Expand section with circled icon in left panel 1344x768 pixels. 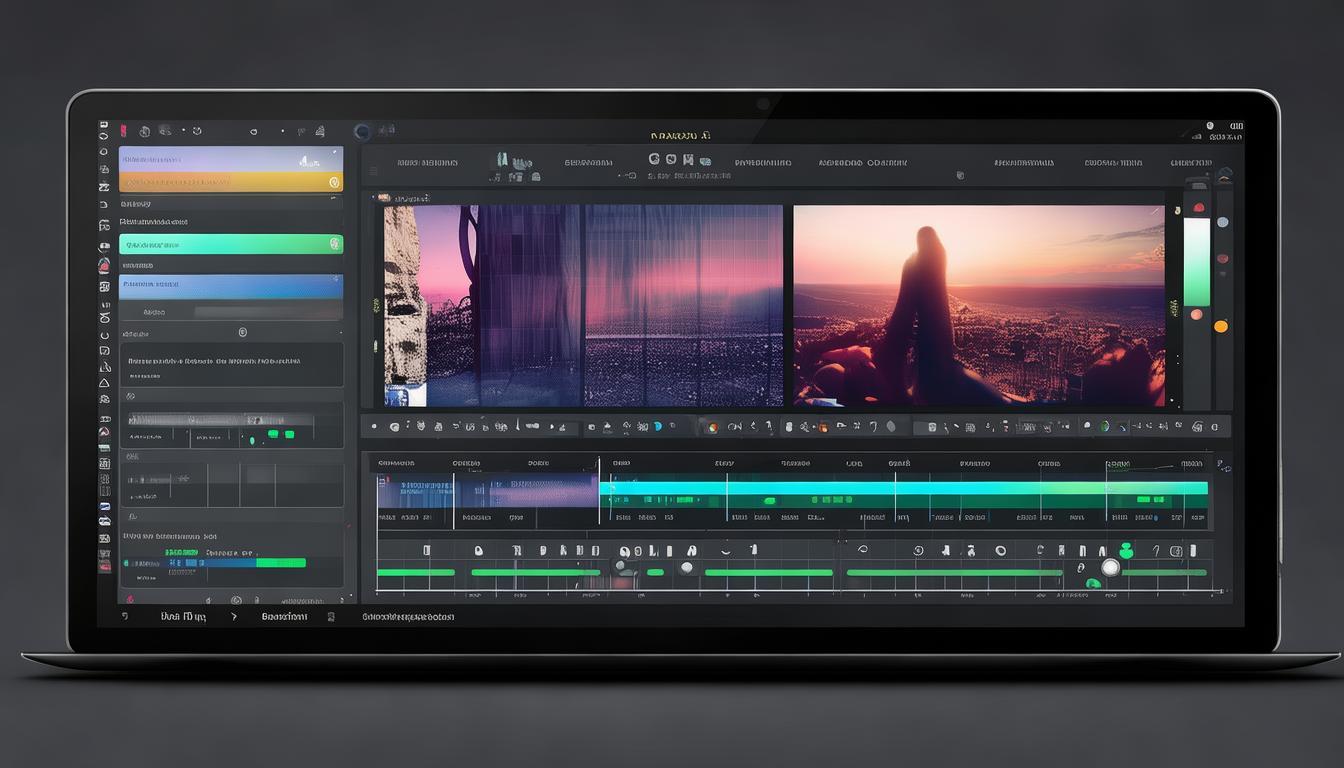[242, 332]
